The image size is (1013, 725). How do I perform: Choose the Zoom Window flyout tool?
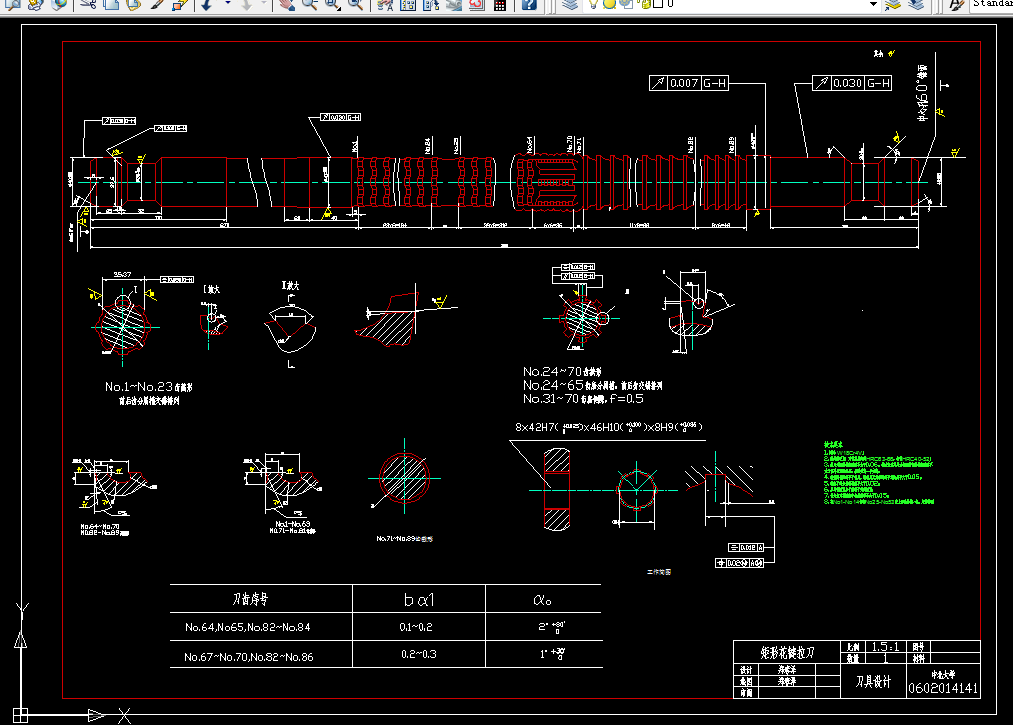[332, 4]
